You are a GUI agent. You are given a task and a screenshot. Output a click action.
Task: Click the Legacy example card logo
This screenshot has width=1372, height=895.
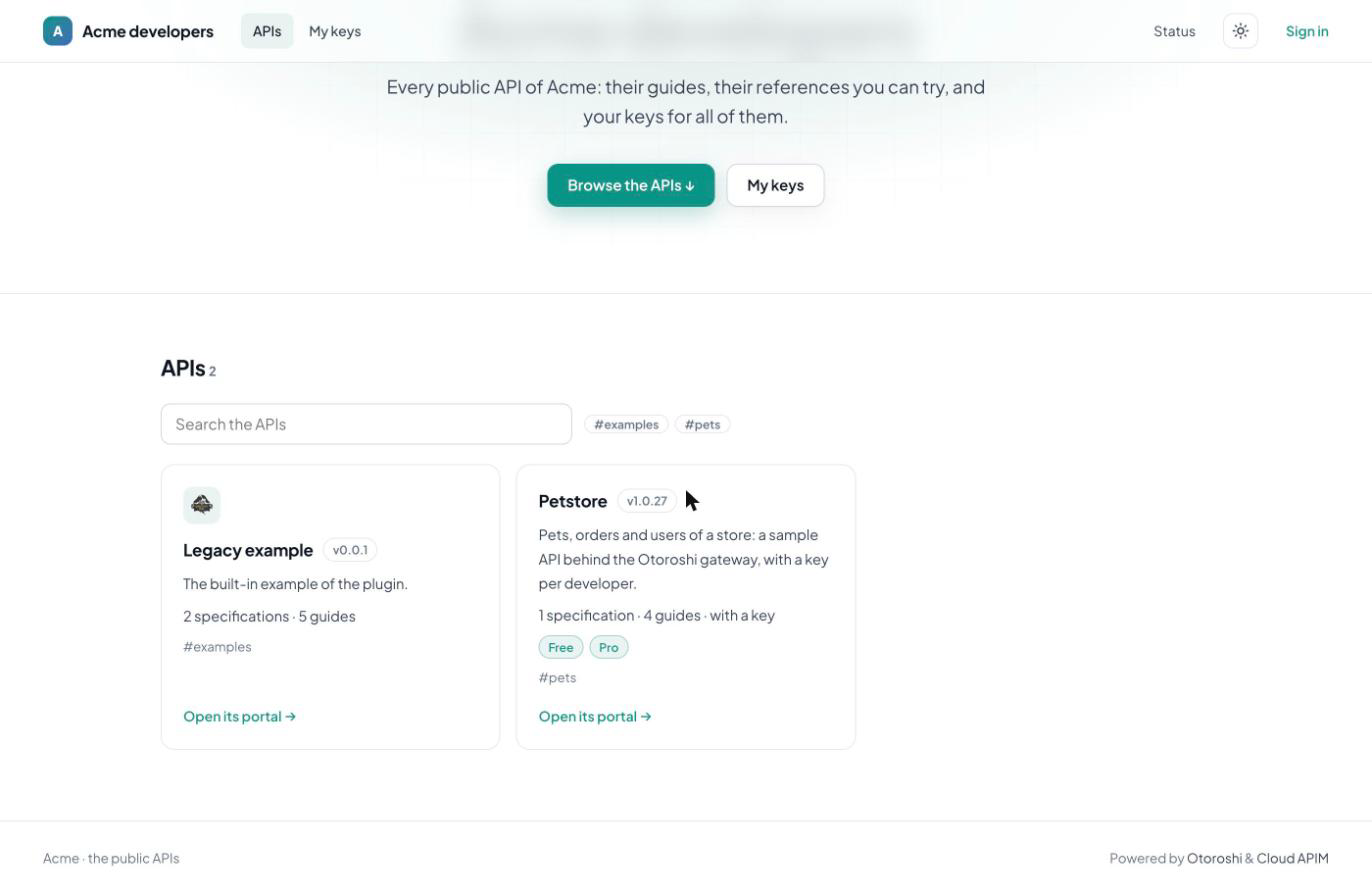click(x=202, y=505)
